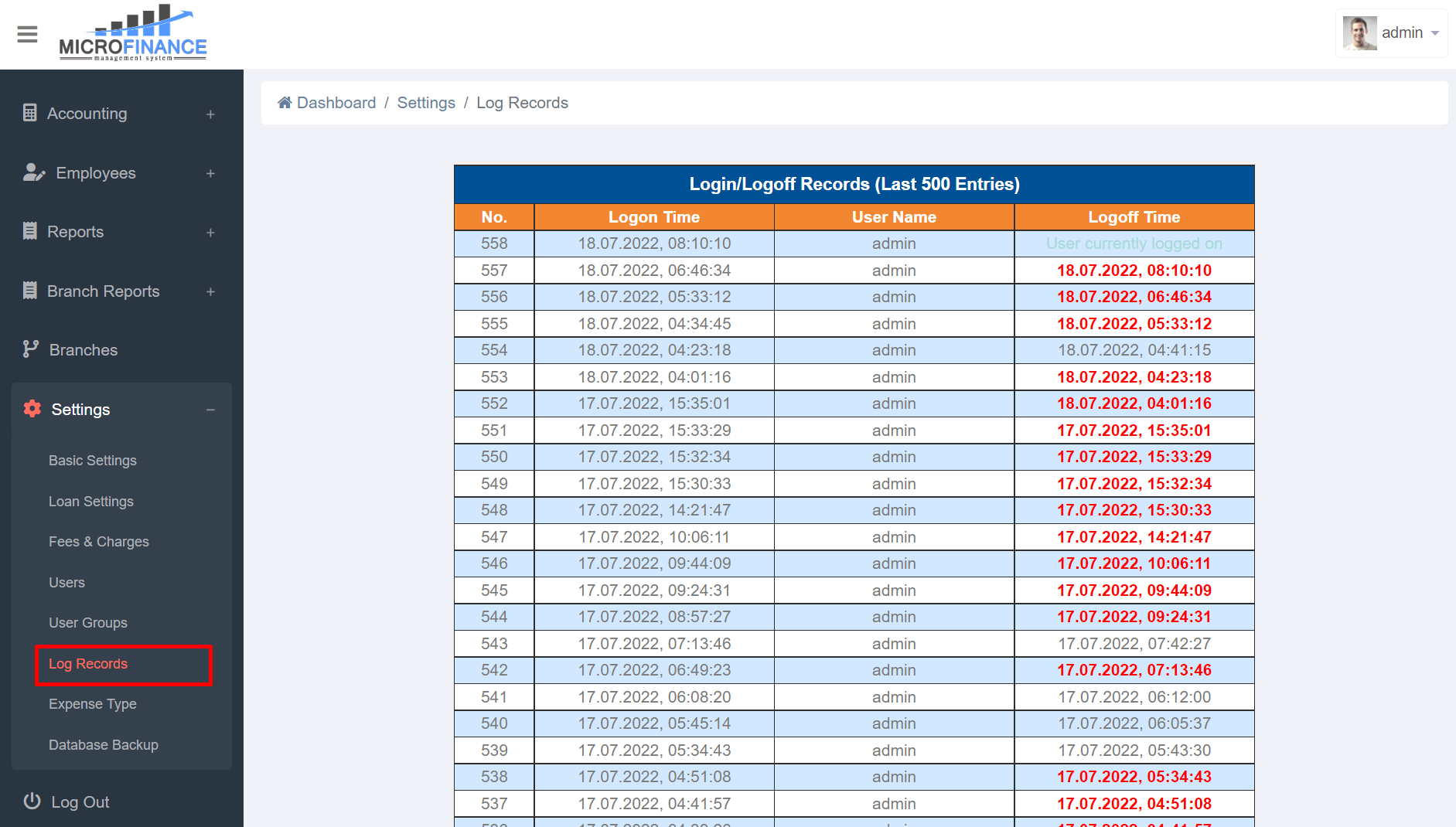Click logoff time 17.07.2022, 06:12:00
Screen dimensions: 1456x827
[x=1134, y=697]
